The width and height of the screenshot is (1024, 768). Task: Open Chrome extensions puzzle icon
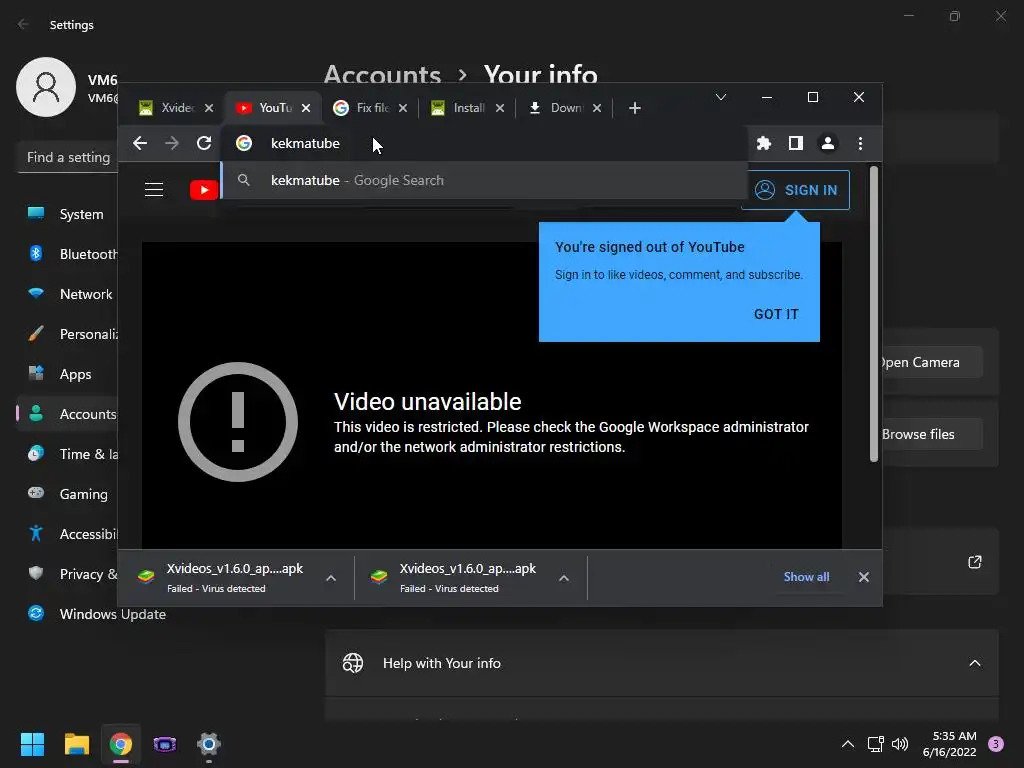(763, 143)
